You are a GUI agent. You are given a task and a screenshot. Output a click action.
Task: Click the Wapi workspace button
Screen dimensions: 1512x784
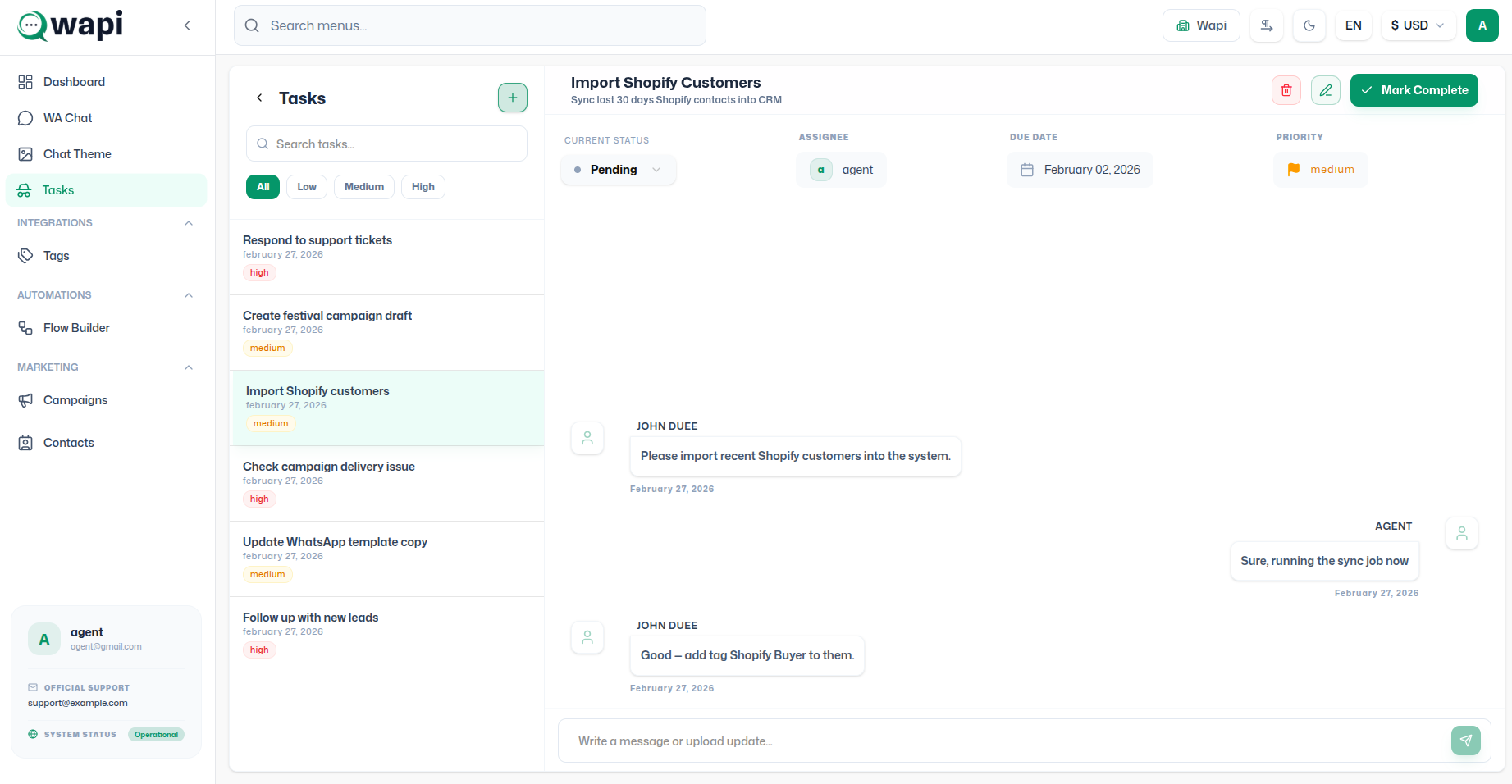pos(1201,25)
